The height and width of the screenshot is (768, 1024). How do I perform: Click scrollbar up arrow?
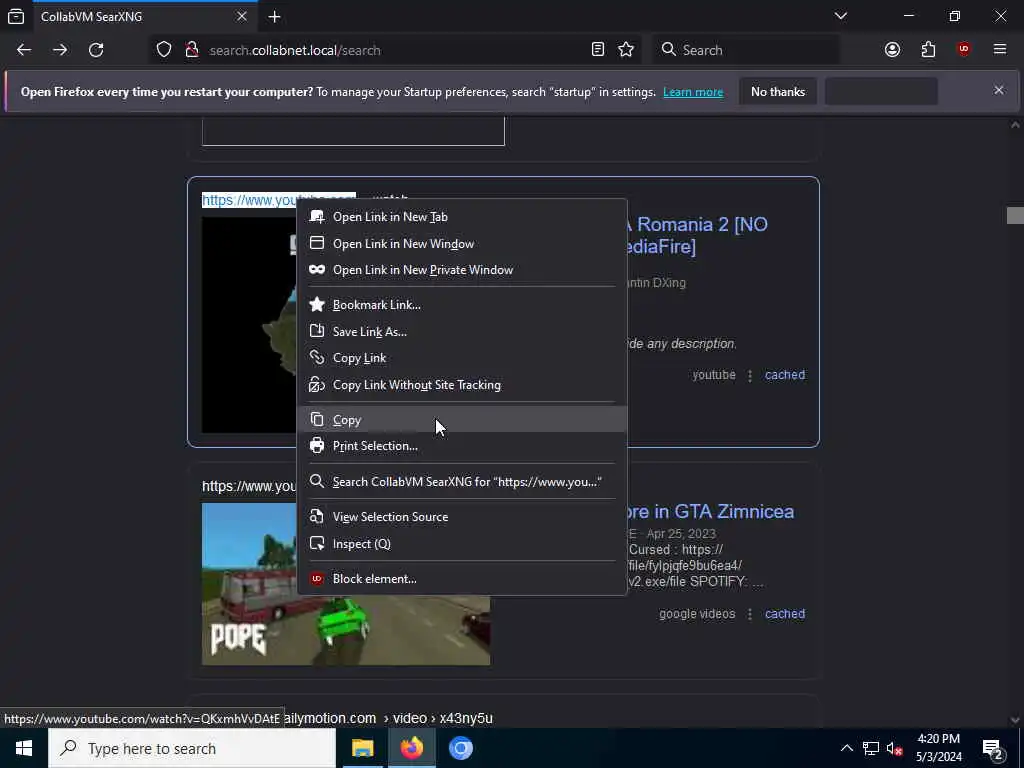click(1015, 125)
